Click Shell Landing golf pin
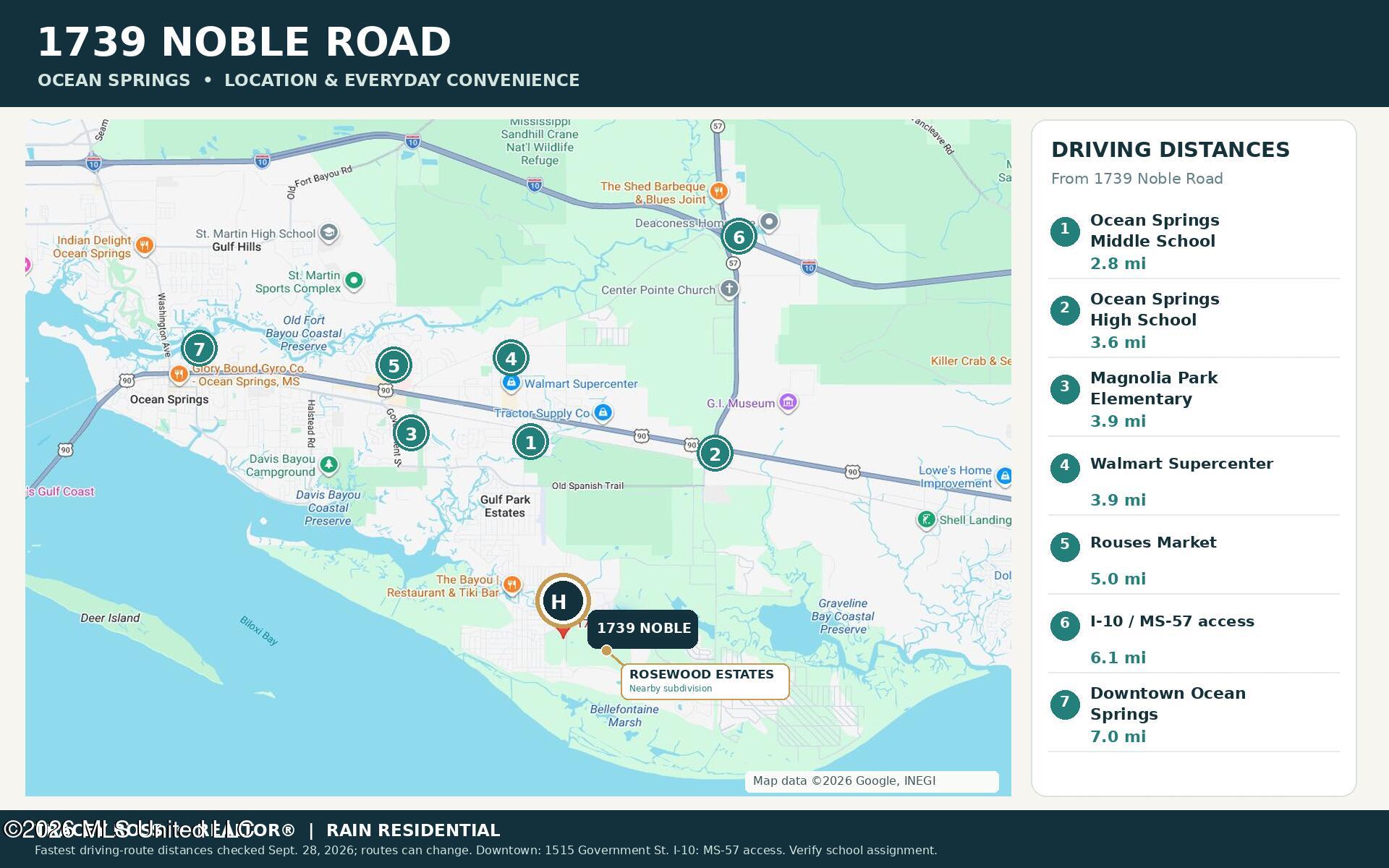This screenshot has height=868, width=1389. 926,519
